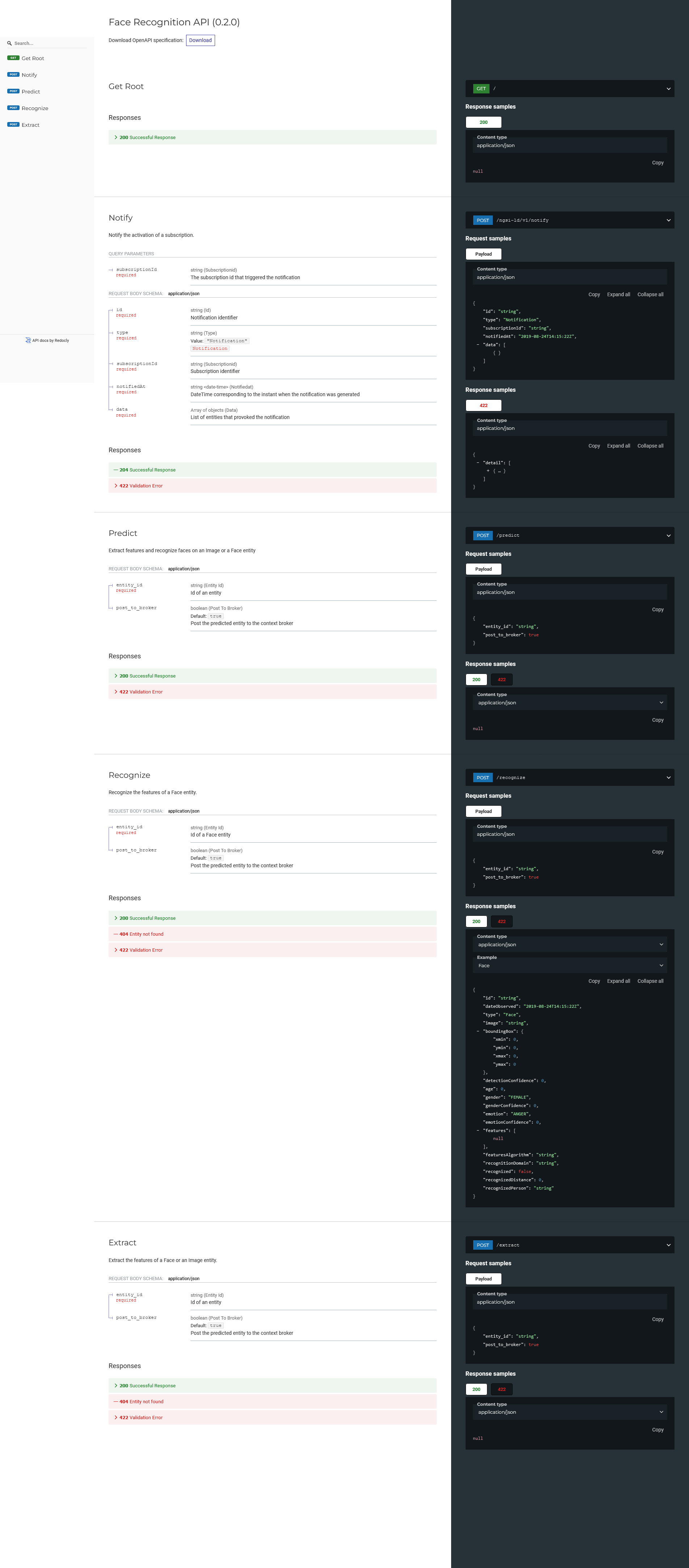Copy the Predict response sample
689x1568 pixels.
tap(658, 720)
